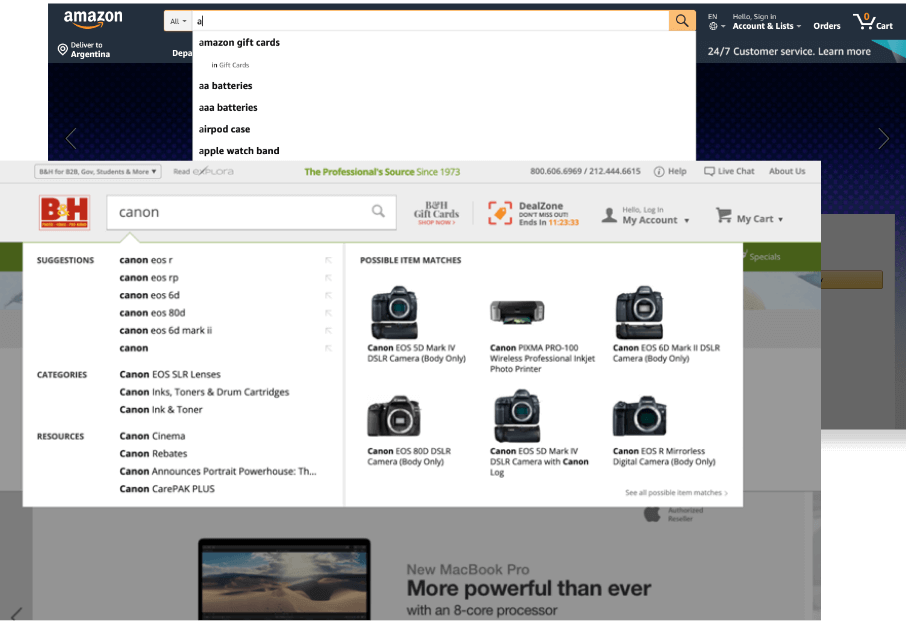Click Canon EOS 5D Mark IV body-only thumbnail
Viewport: 906px width, 621px height.
tap(394, 312)
